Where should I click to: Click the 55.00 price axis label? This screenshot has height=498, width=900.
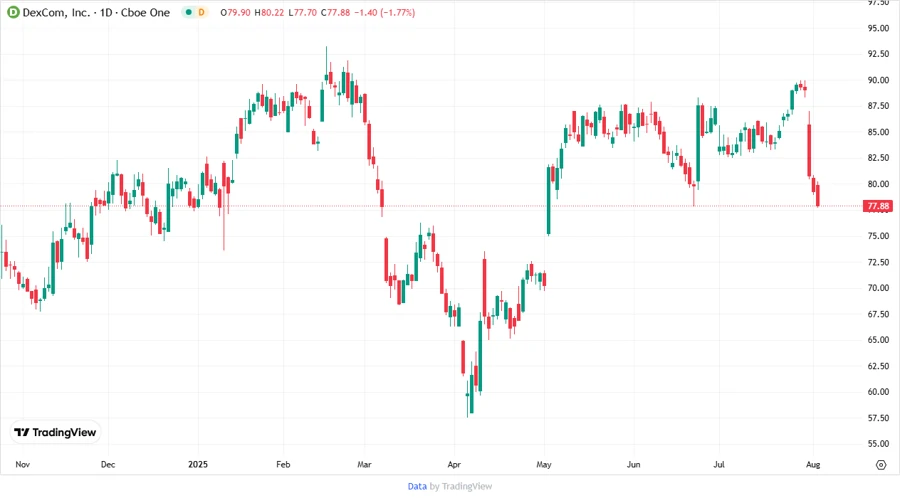[878, 443]
